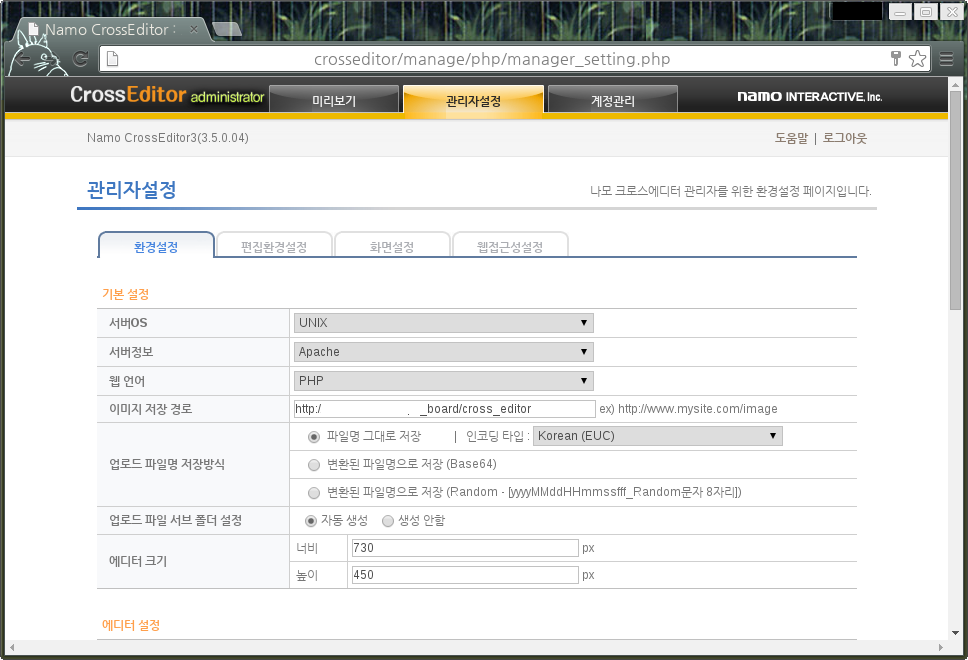Screen dimensions: 968x660
Task: Select 변환된 파일명으로 저장 (Base64) radio
Action: (314, 464)
